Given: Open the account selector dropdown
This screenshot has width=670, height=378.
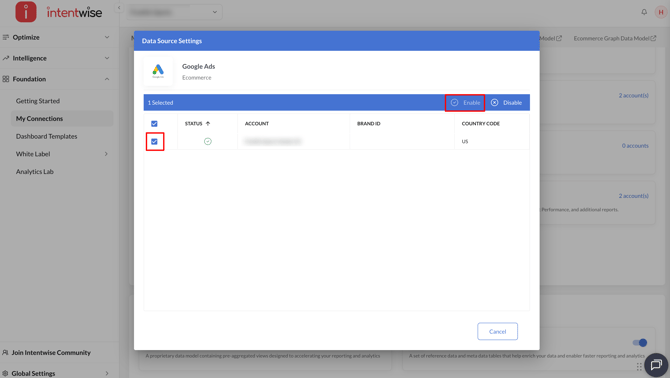Looking at the screenshot, I should (174, 12).
